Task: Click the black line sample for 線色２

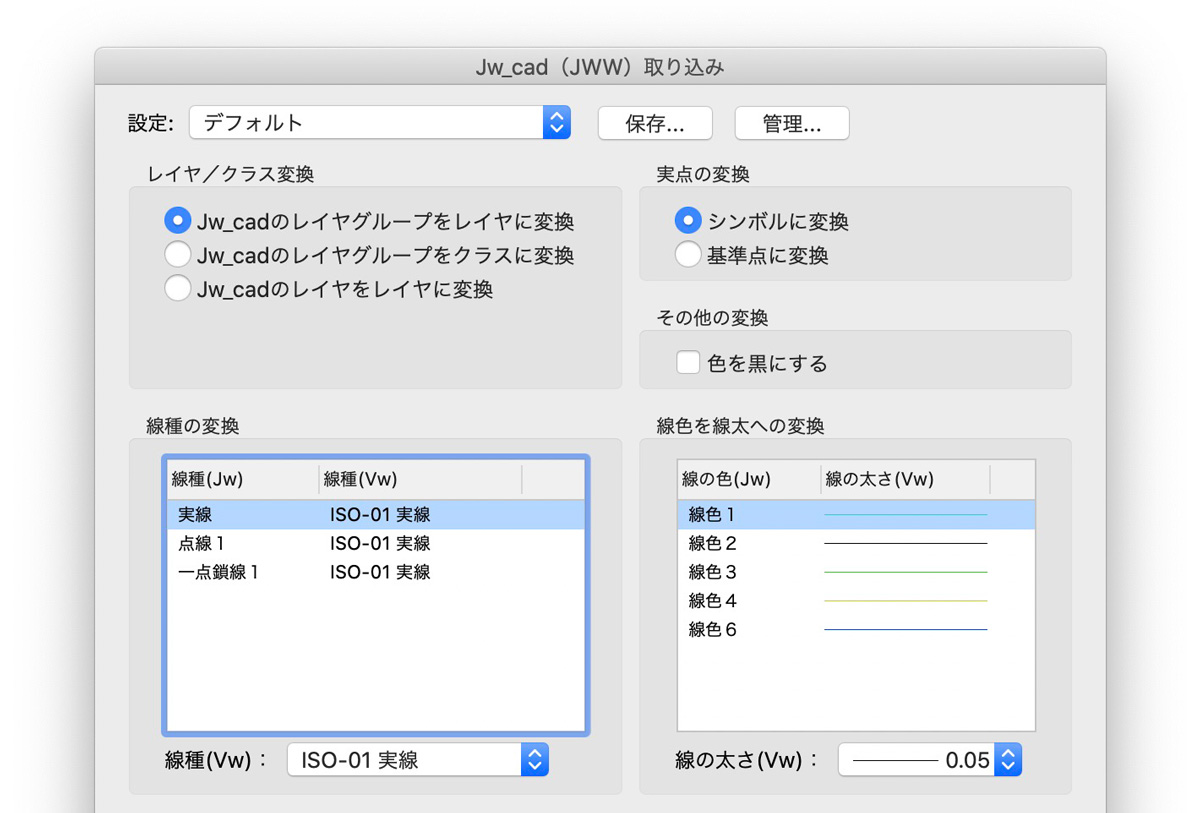Action: tap(905, 543)
